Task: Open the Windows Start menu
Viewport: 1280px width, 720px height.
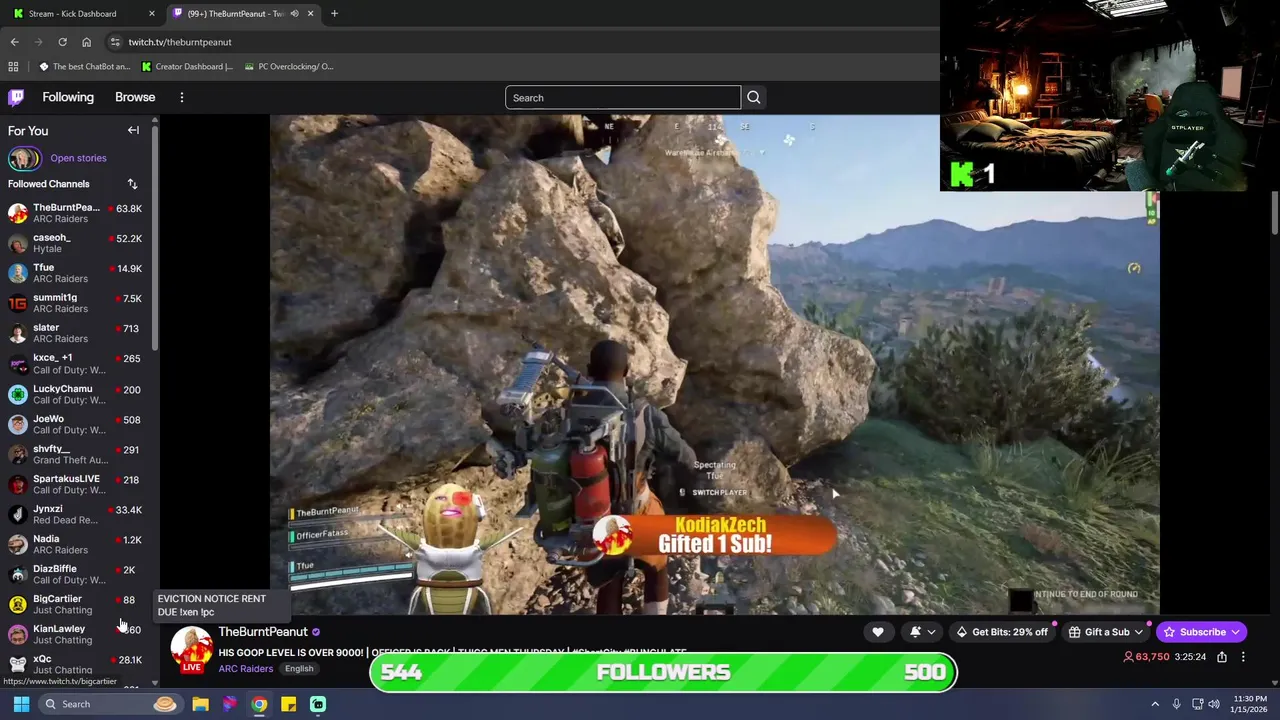Action: click(21, 704)
